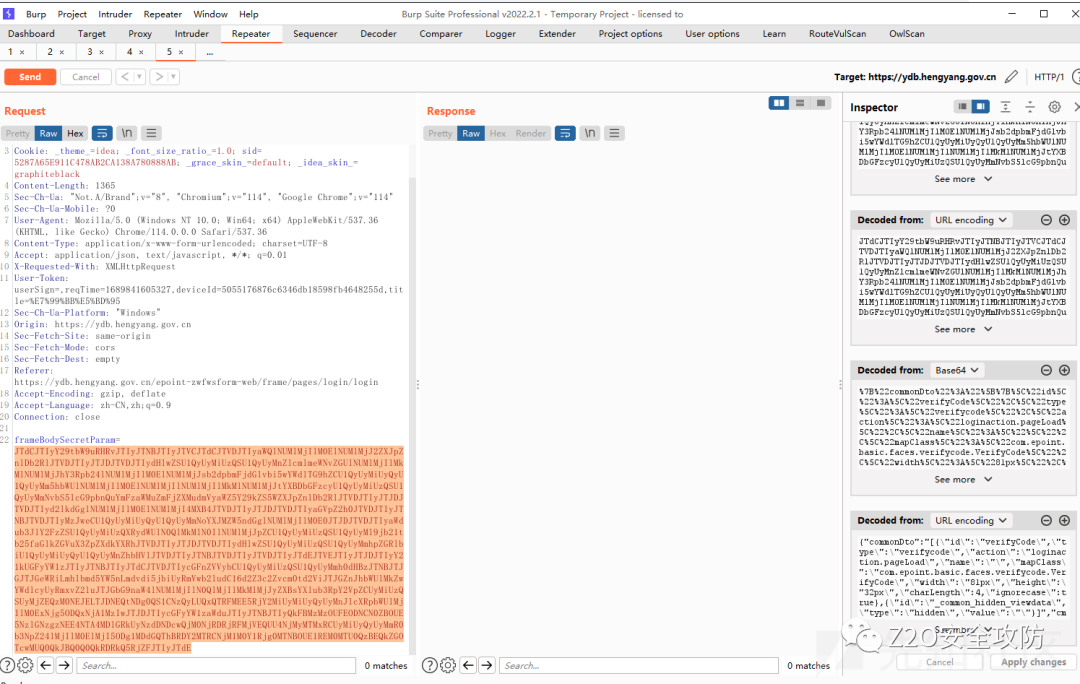Open Request search help icon

click(8, 665)
